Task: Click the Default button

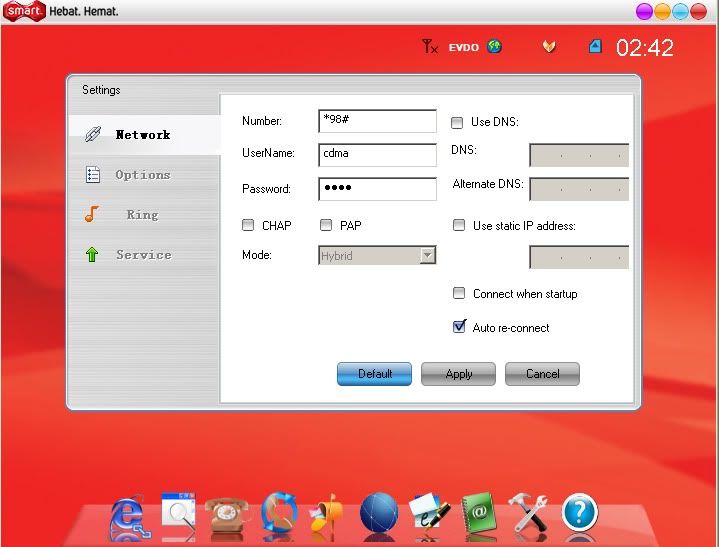Action: pos(374,374)
